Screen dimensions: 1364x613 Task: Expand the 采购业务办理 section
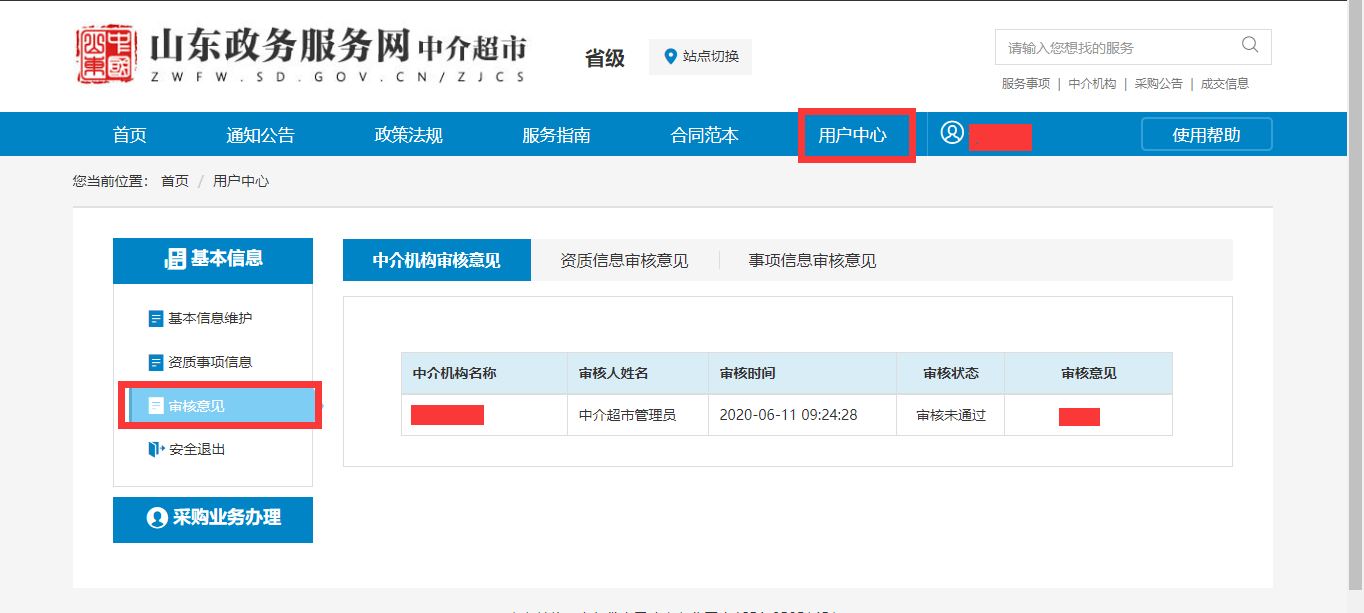tap(213, 518)
